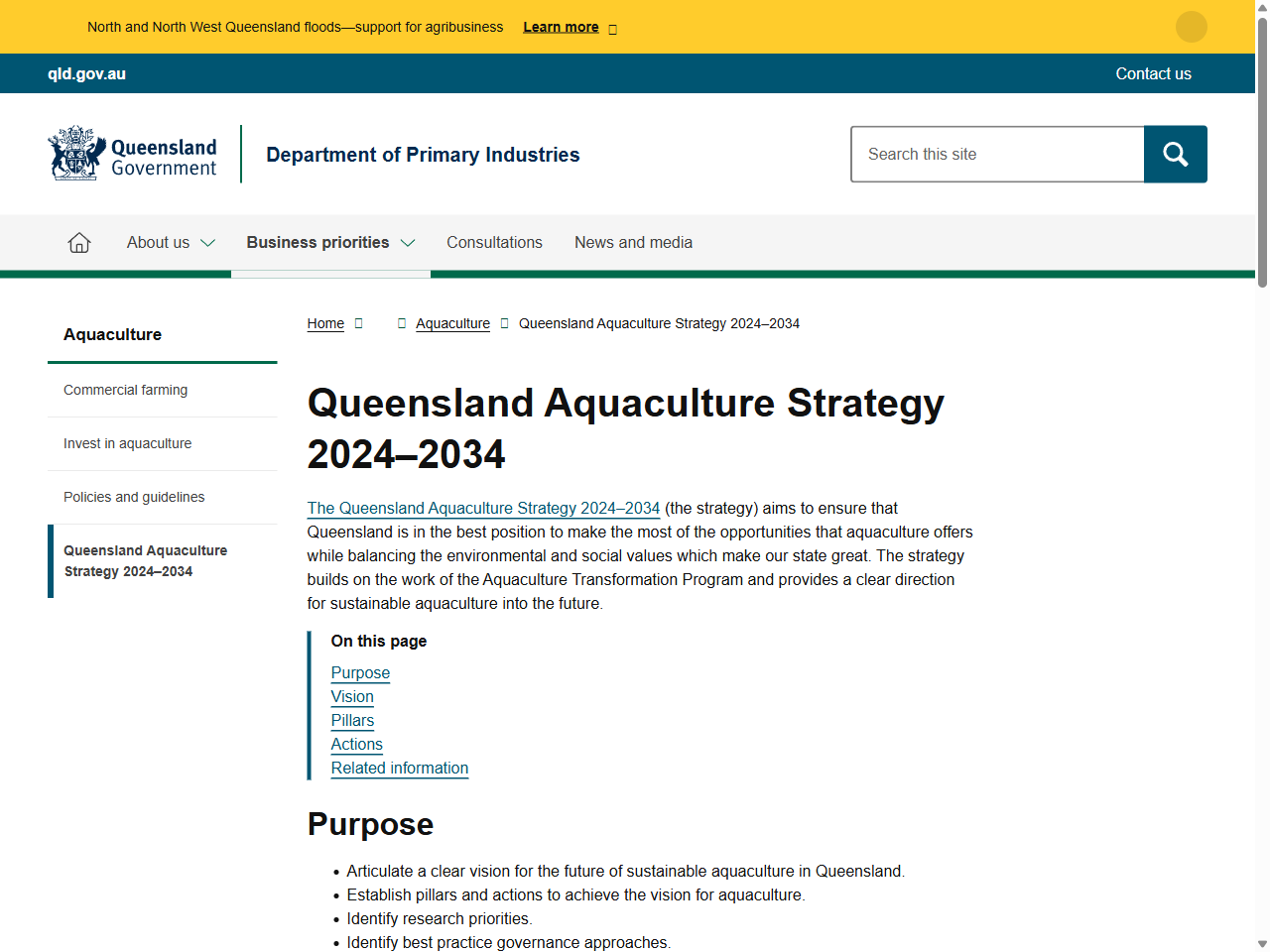Click the scroll-up arrow on the scrollbar
Image resolution: width=1270 pixels, height=952 pixels.
coord(1261,8)
